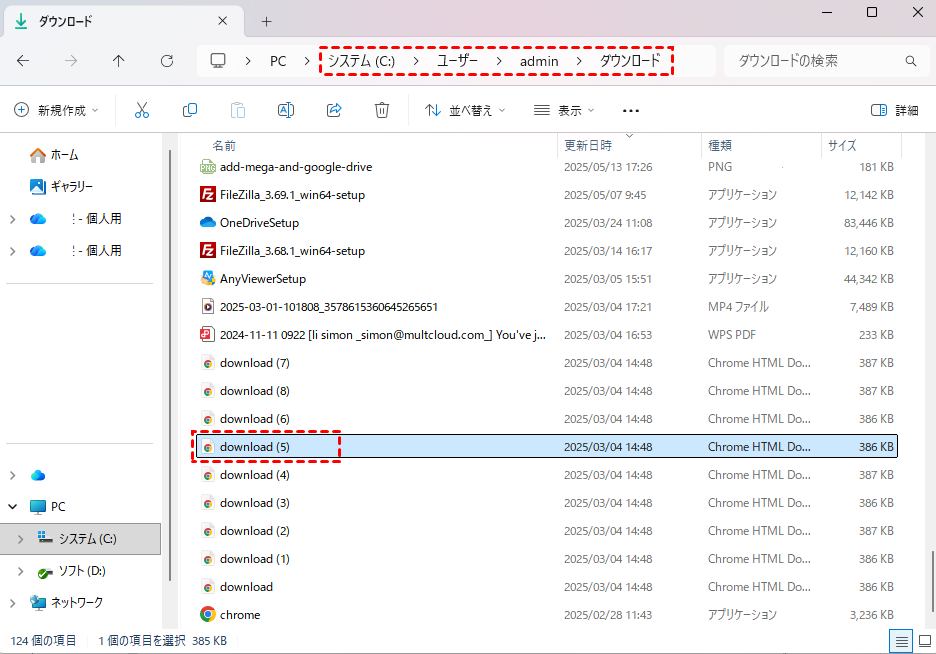Click the Cut scissors icon
This screenshot has height=654, width=936.
[x=142, y=110]
